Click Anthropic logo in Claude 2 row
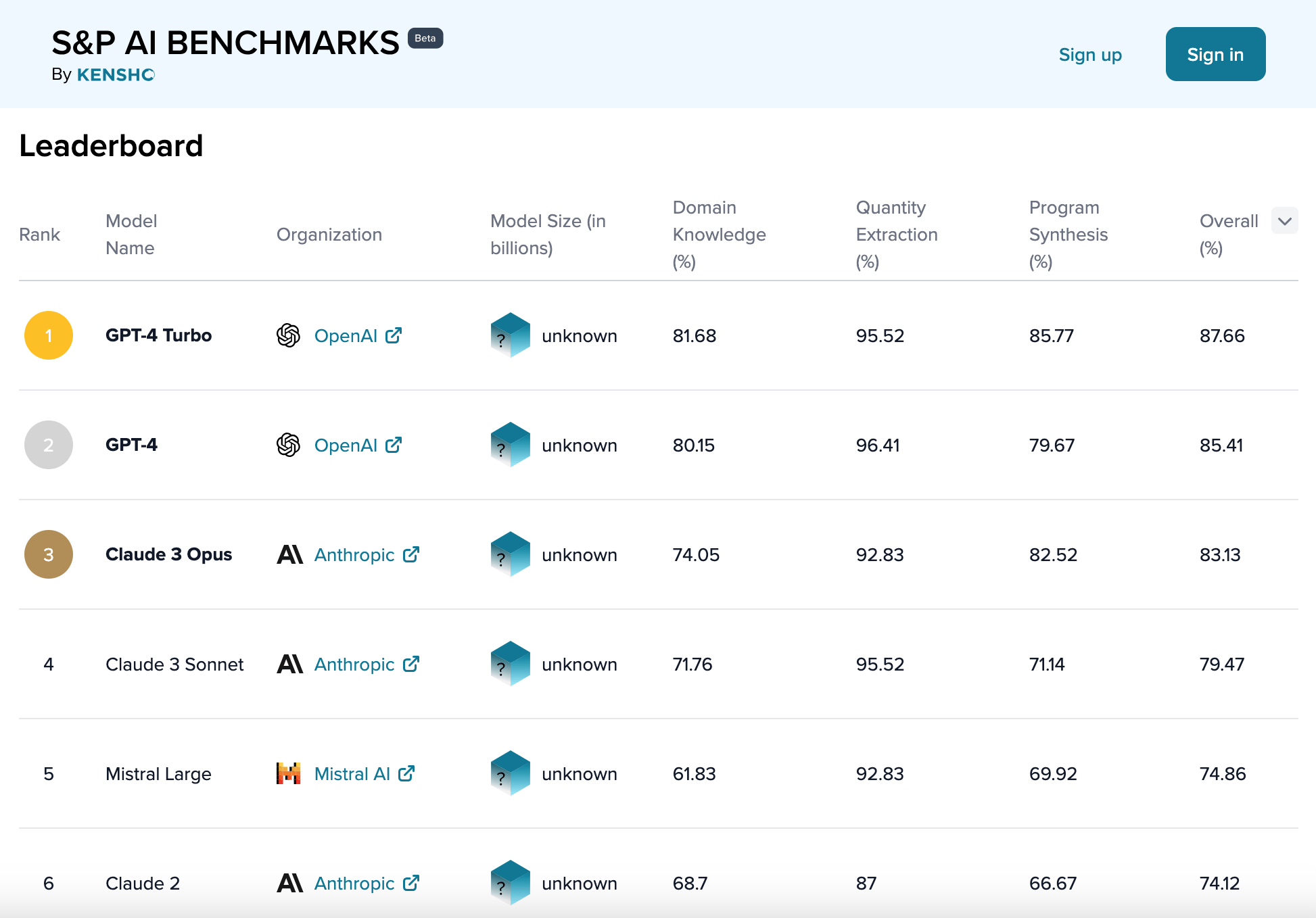Image resolution: width=1316 pixels, height=918 pixels. point(290,883)
